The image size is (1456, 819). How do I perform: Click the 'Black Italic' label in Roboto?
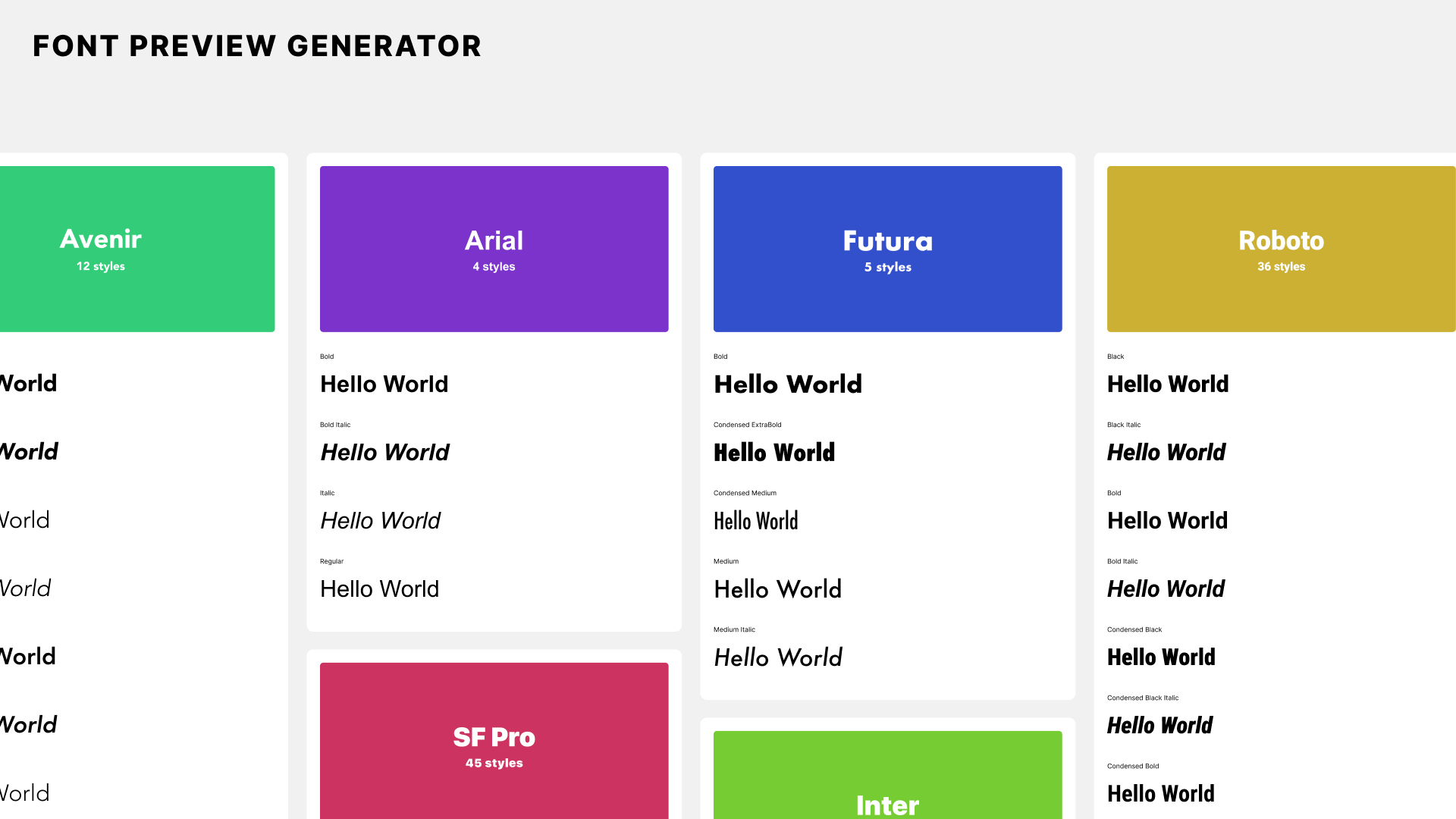(x=1124, y=425)
